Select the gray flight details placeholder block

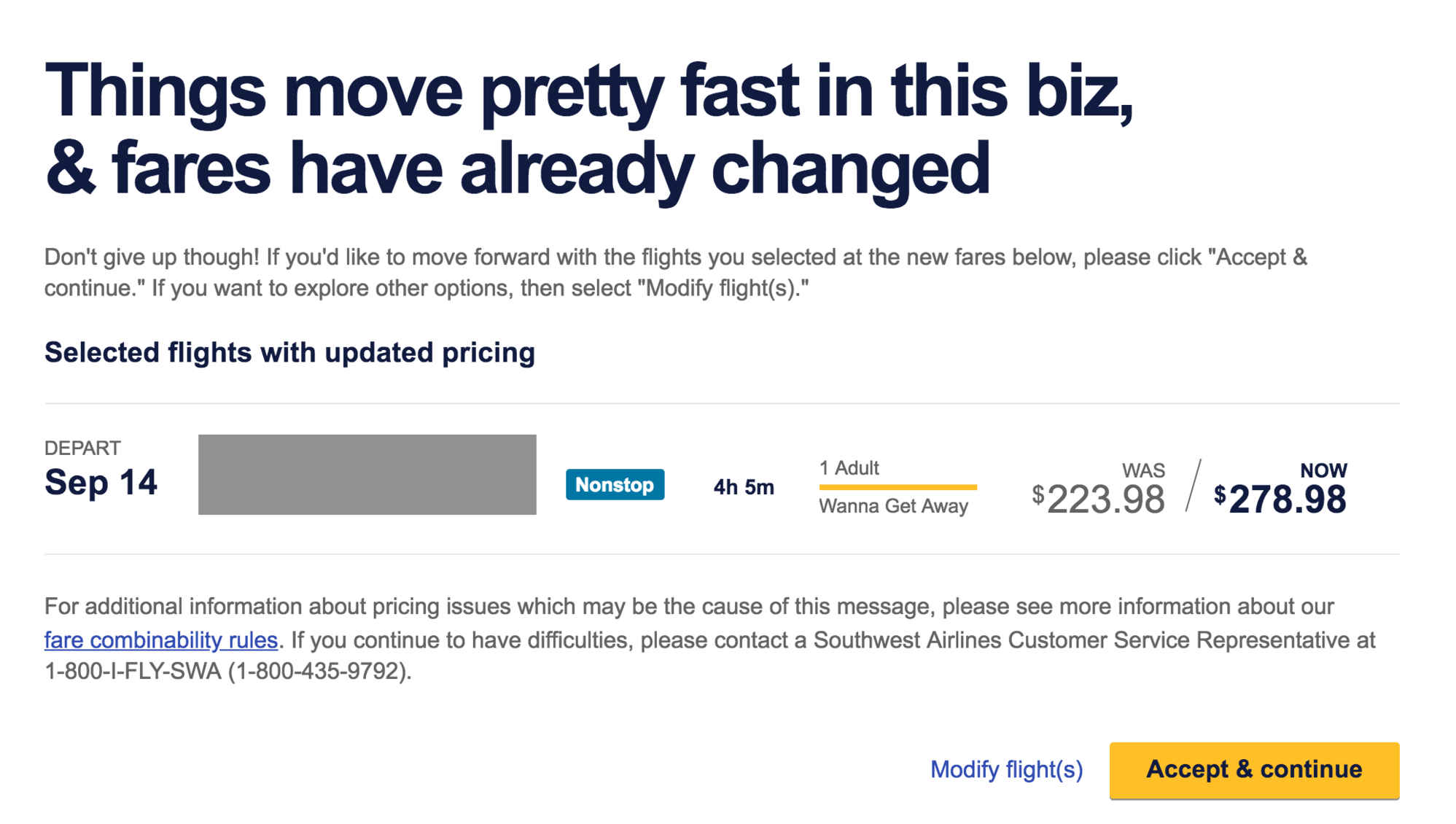point(367,475)
